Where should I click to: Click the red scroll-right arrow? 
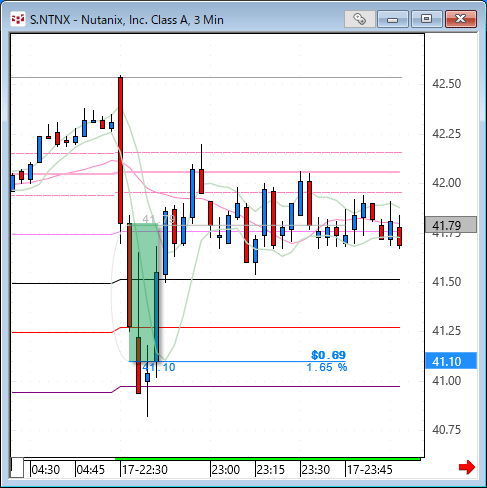tap(467, 467)
